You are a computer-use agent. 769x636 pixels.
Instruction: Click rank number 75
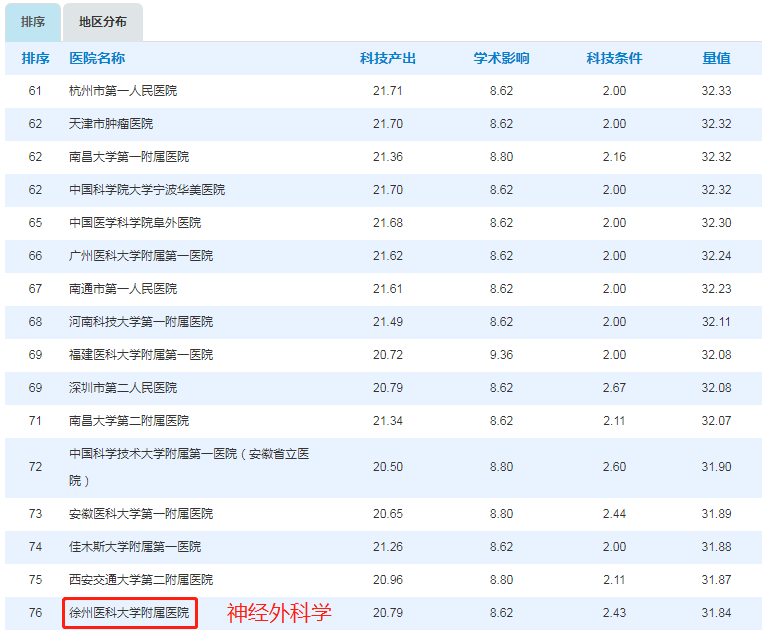35,580
